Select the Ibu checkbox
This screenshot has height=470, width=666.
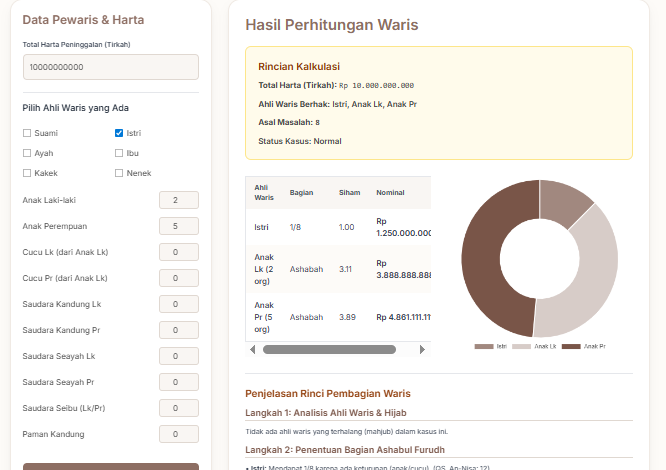[x=119, y=153]
